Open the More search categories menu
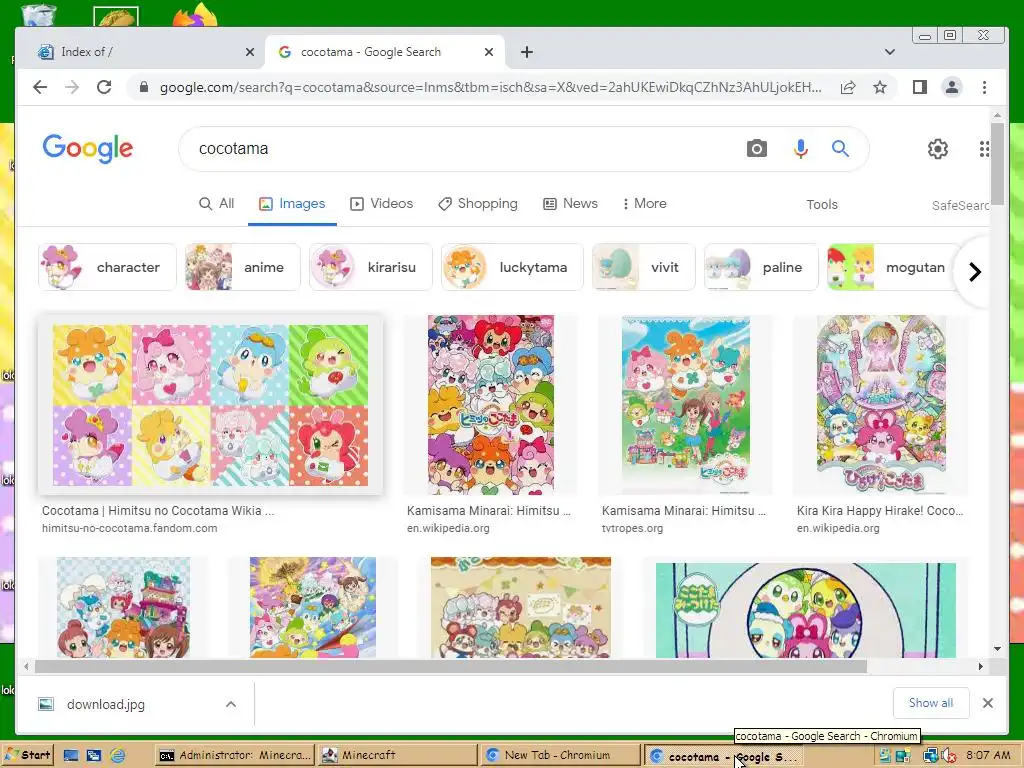 click(644, 204)
